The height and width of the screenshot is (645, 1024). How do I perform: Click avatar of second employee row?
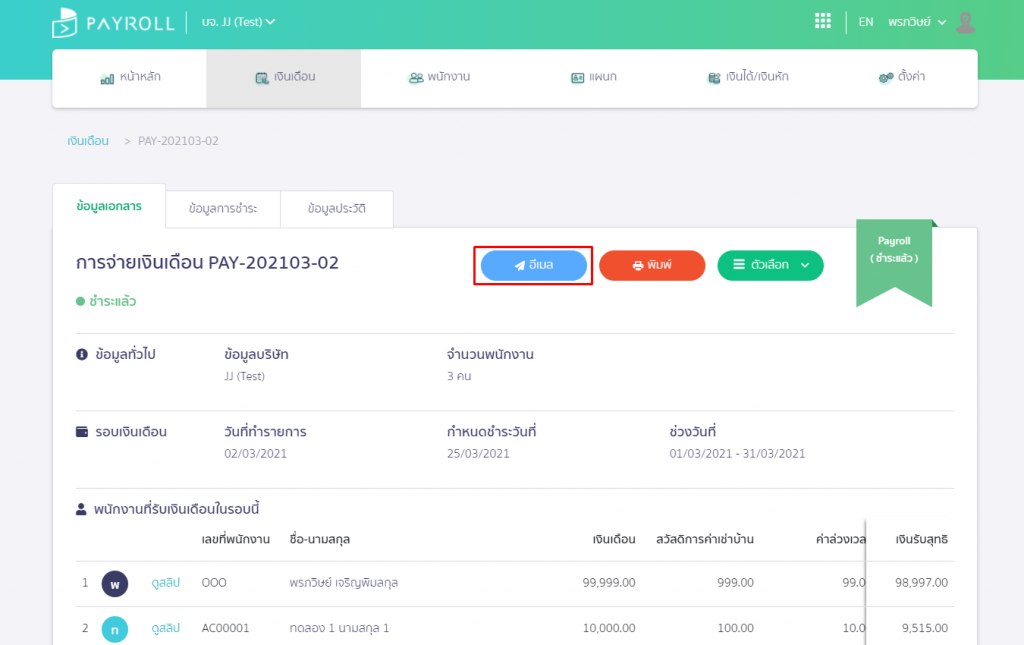coord(115,628)
